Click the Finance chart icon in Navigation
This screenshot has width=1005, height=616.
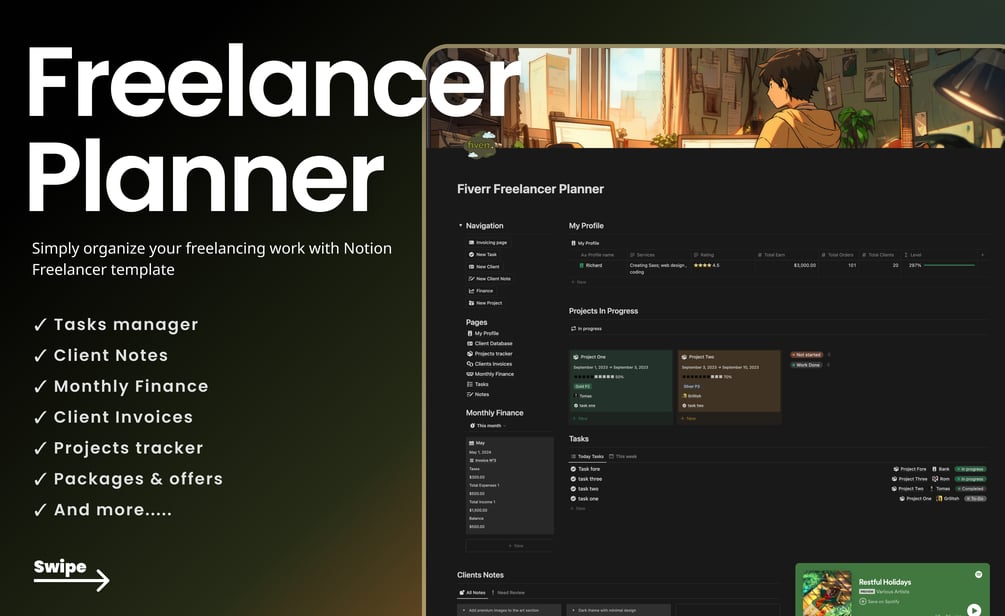[x=471, y=291]
